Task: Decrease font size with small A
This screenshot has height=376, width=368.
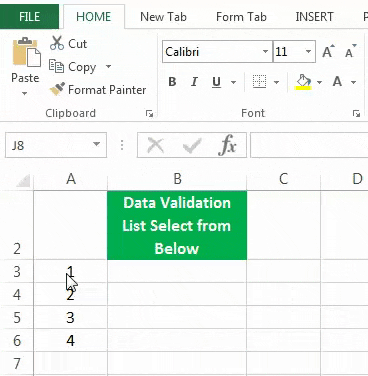Action: pos(351,52)
